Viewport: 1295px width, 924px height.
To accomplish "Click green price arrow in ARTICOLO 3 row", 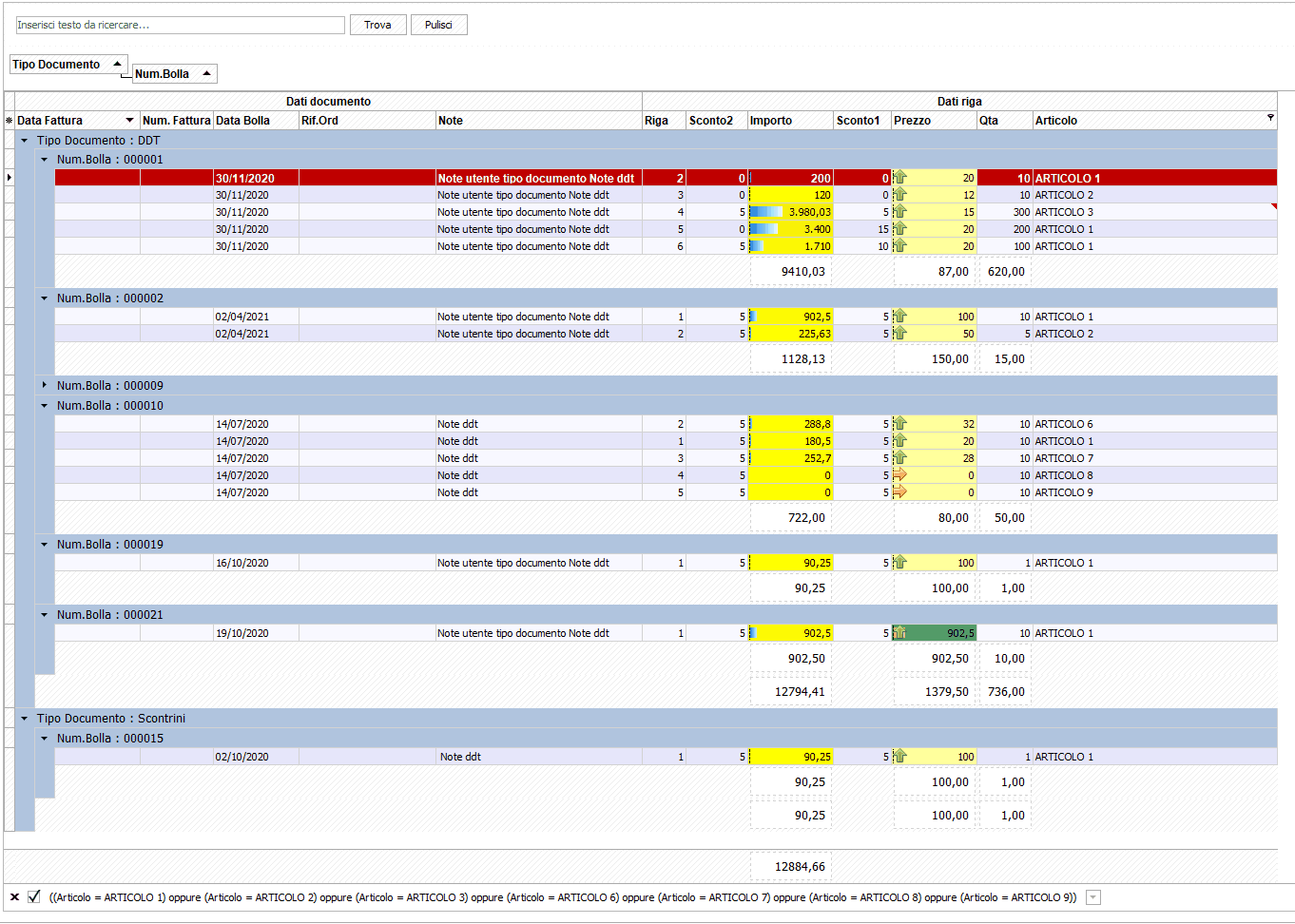I will pos(900,212).
